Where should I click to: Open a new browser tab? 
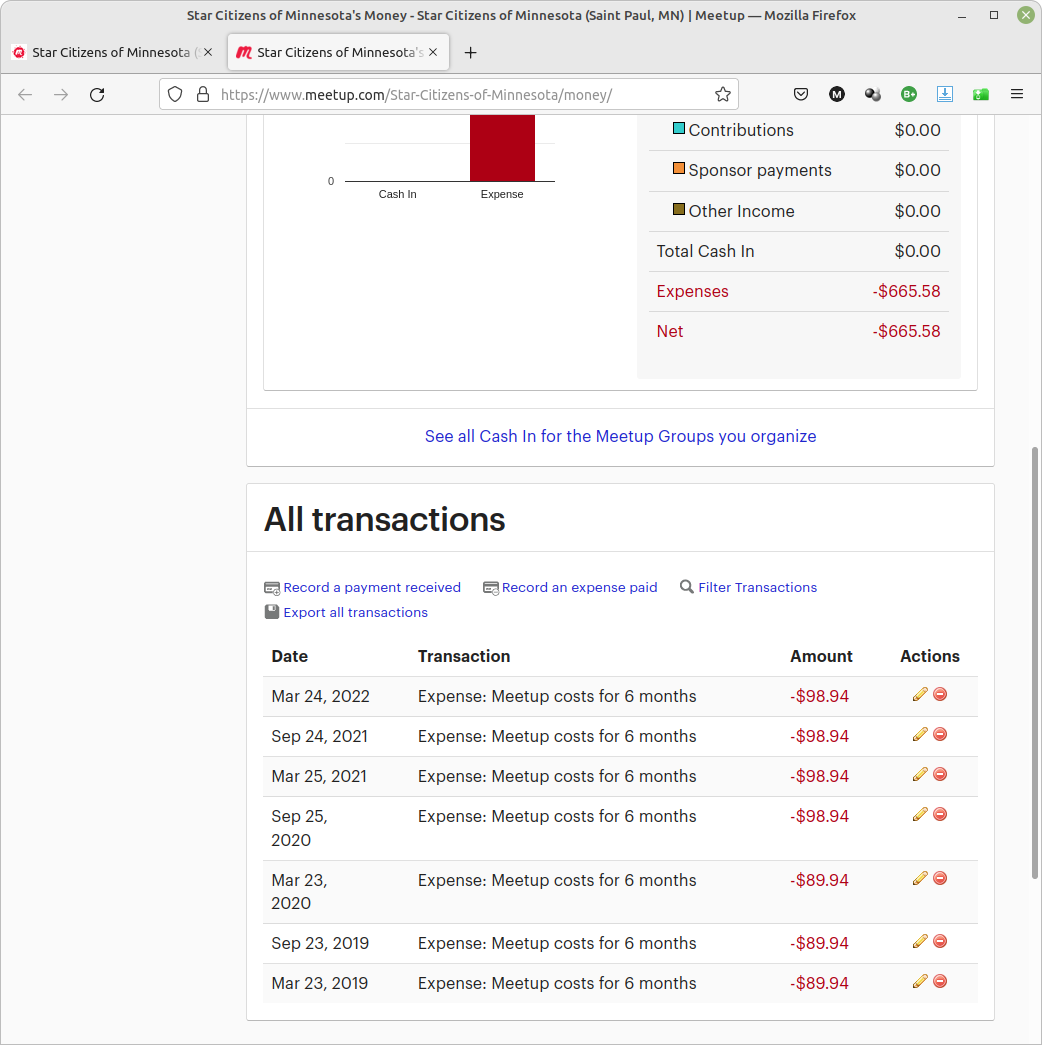click(x=471, y=52)
